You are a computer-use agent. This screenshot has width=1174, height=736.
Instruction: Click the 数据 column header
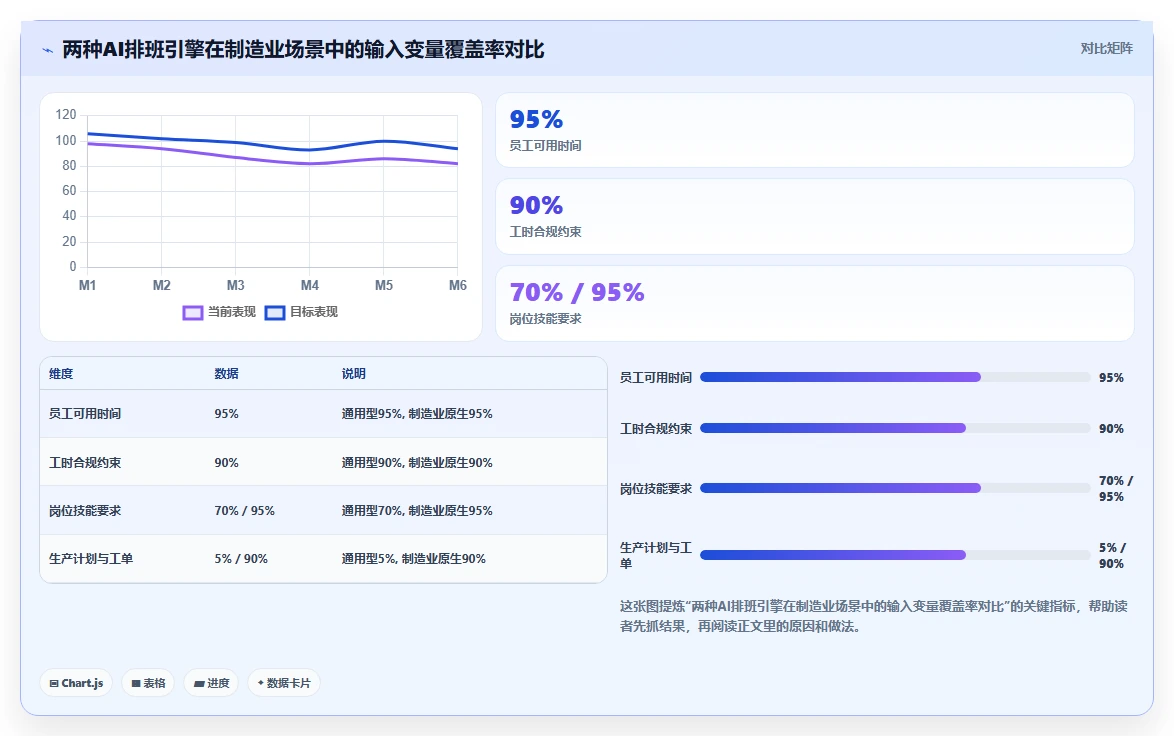tap(226, 374)
